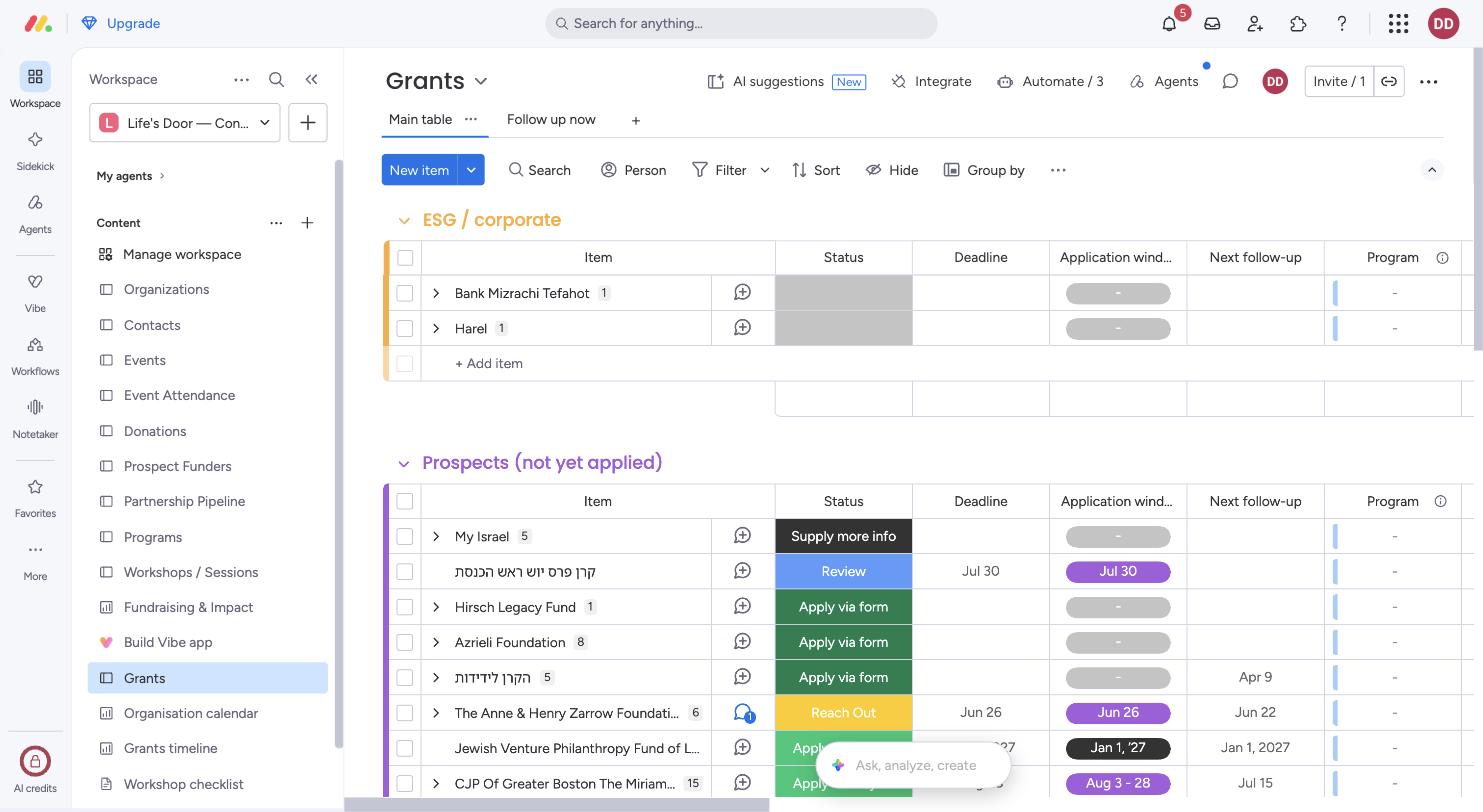Click the AI suggestions button
This screenshot has width=1483, height=812.
(786, 81)
